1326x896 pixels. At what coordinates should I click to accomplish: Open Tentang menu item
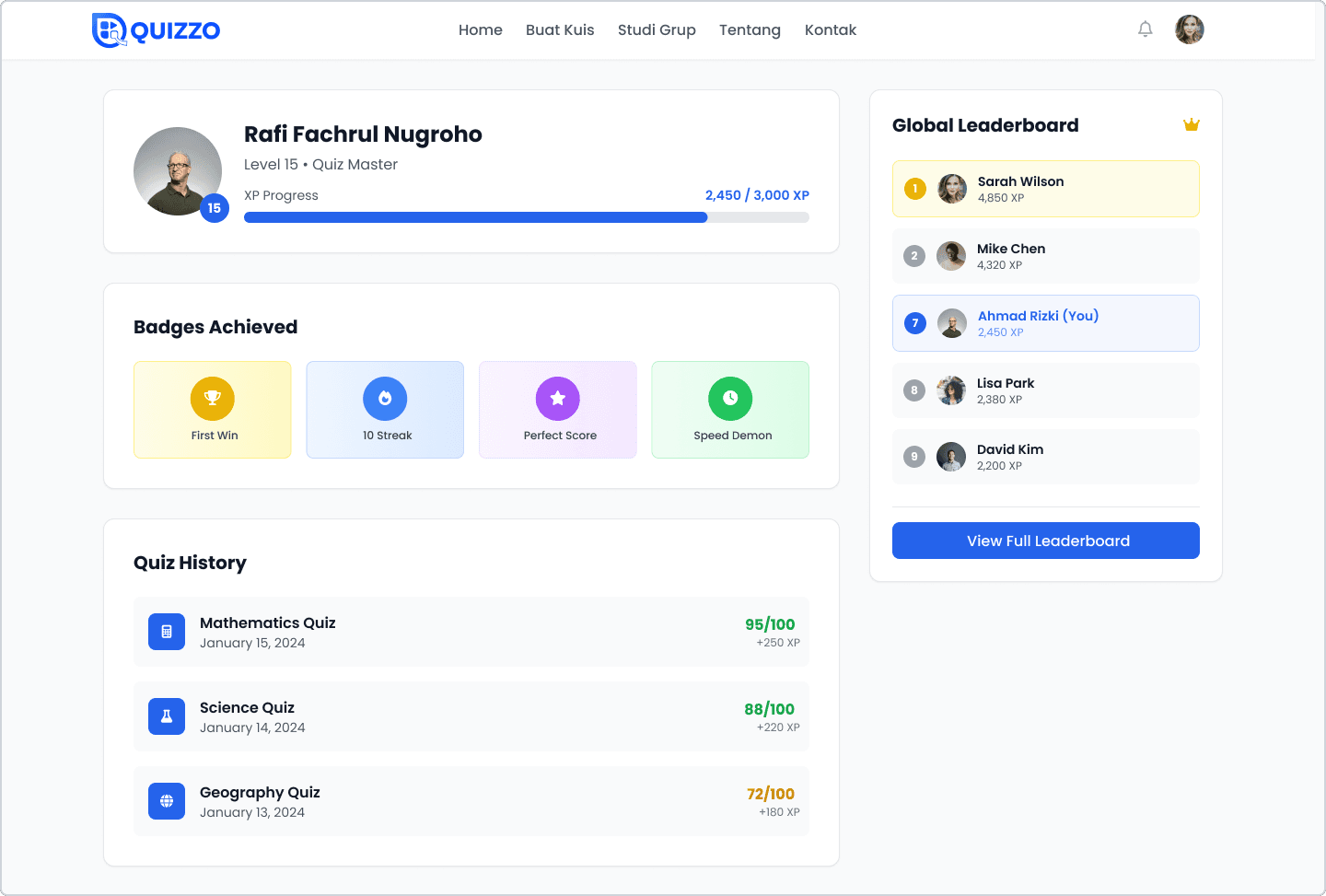pyautogui.click(x=750, y=30)
